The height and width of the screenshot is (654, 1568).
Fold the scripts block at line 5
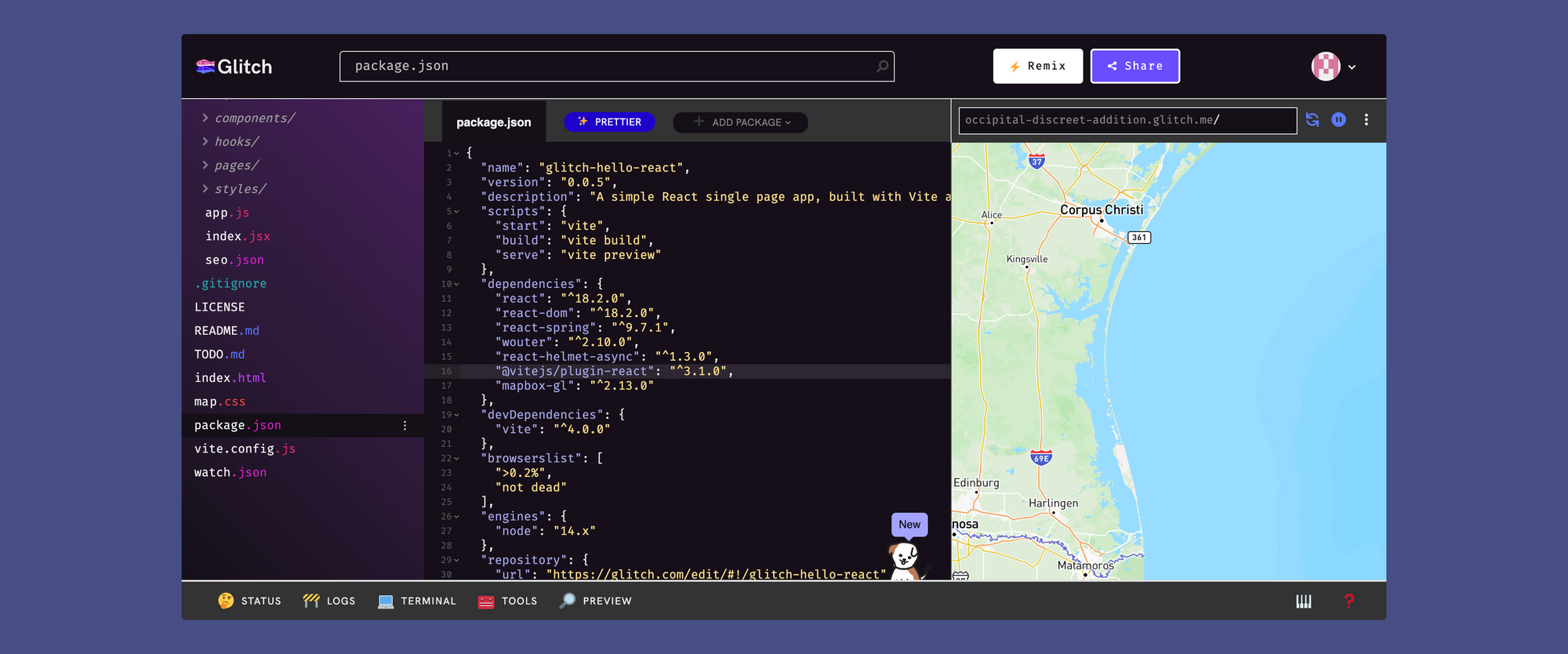(x=456, y=212)
